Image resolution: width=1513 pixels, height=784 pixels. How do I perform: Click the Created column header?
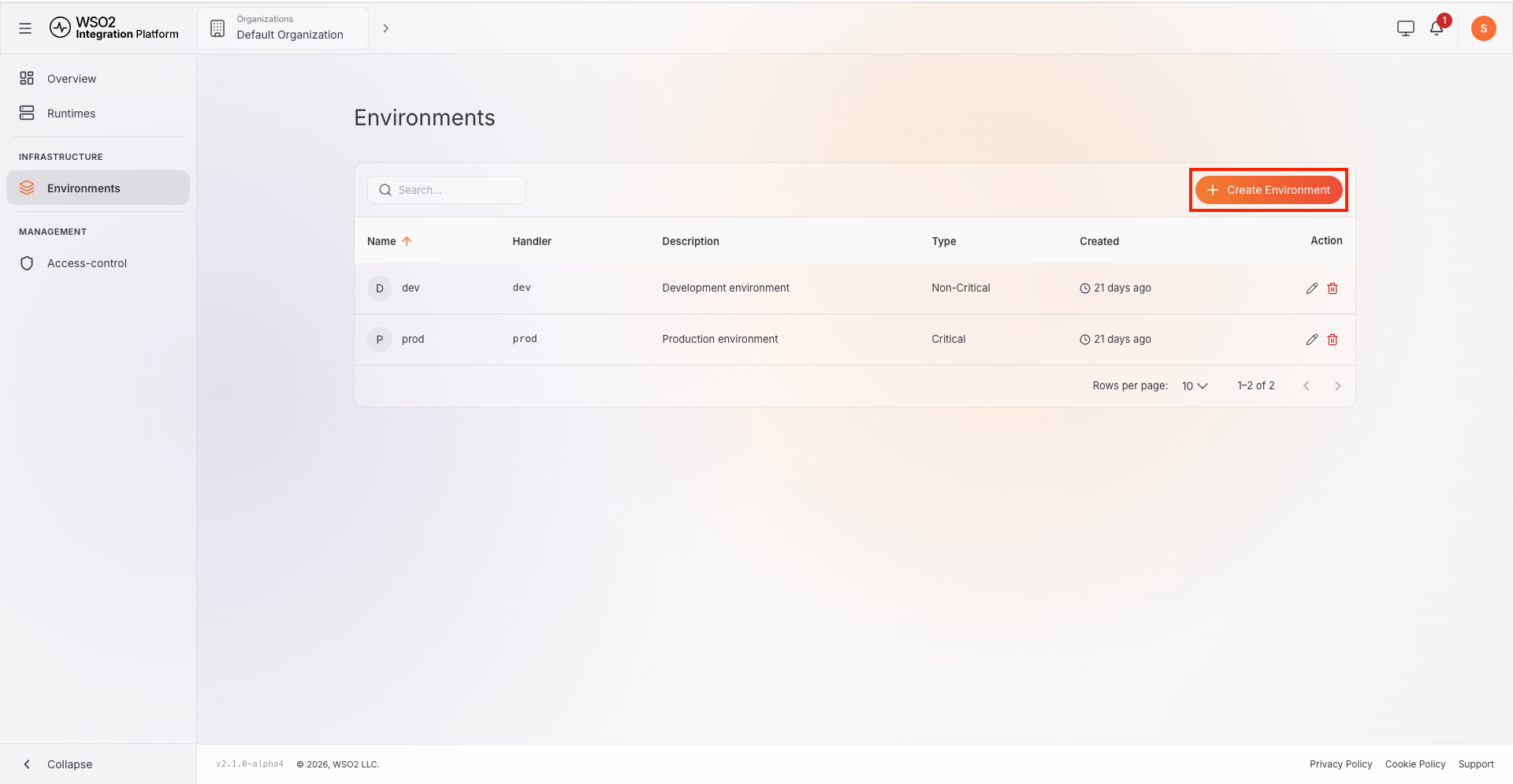point(1099,241)
